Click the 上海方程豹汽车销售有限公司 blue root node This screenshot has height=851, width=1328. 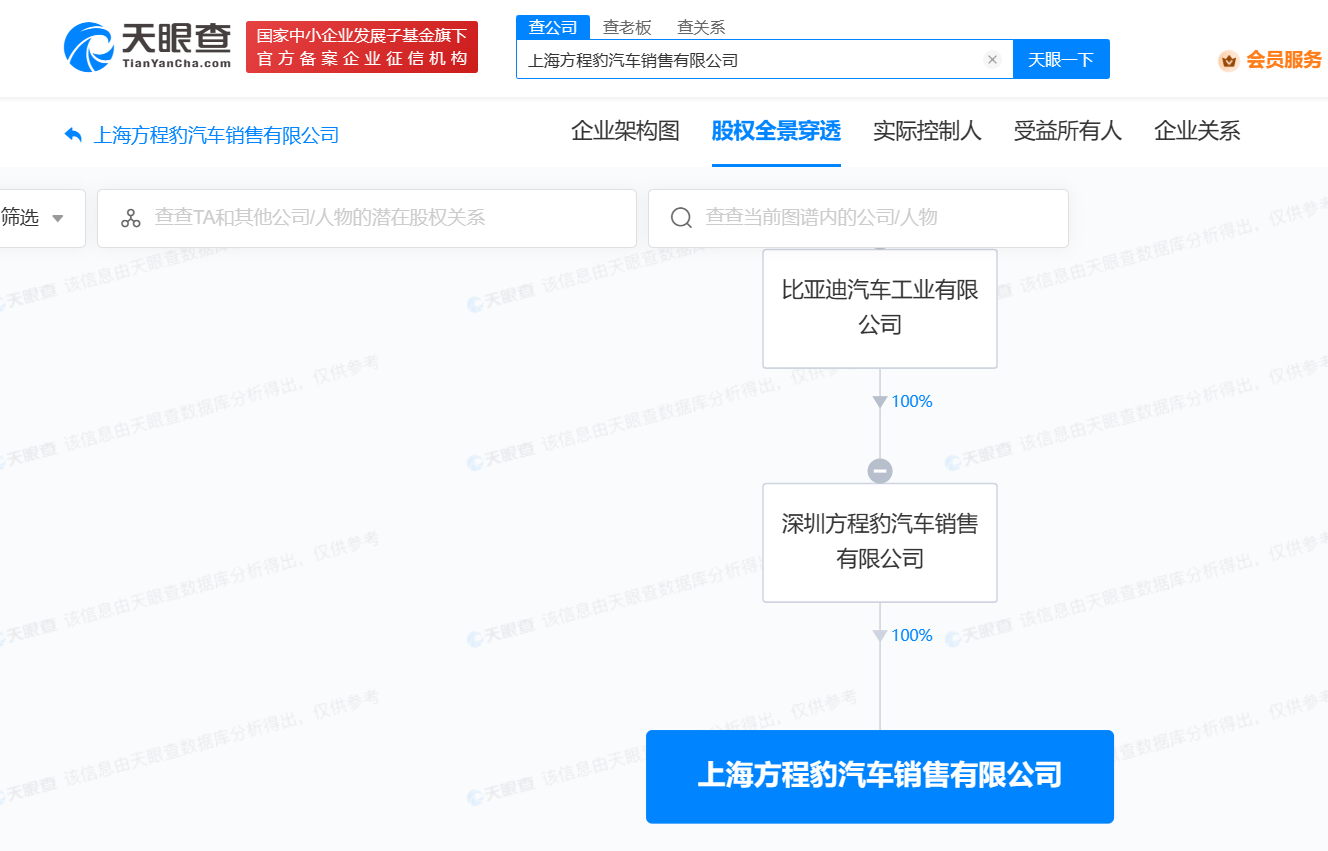click(x=880, y=776)
